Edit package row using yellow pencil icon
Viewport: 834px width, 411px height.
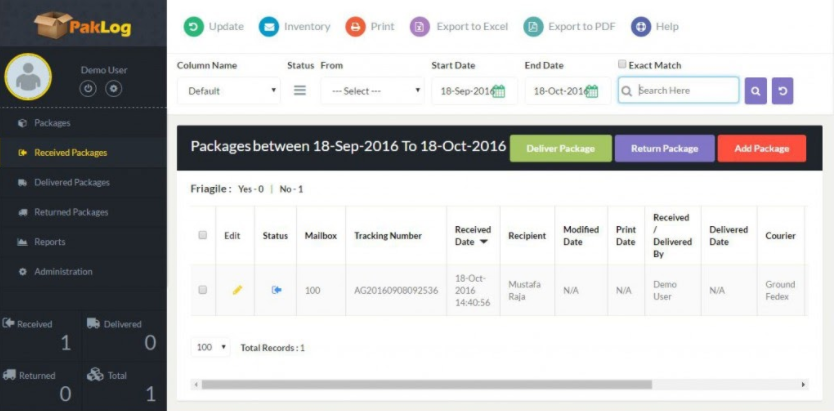237,290
